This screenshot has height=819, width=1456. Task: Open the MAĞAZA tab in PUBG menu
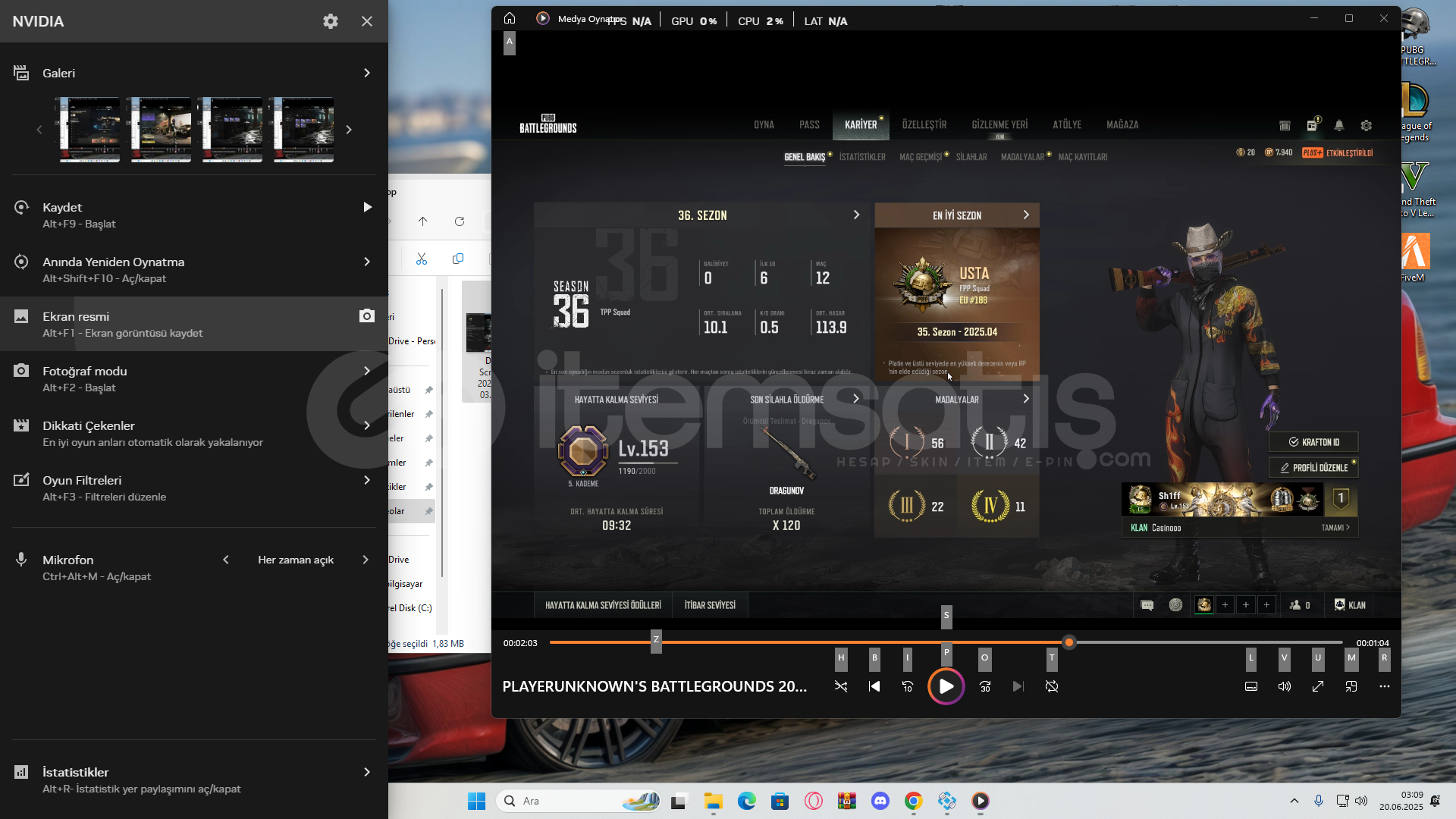[1122, 125]
